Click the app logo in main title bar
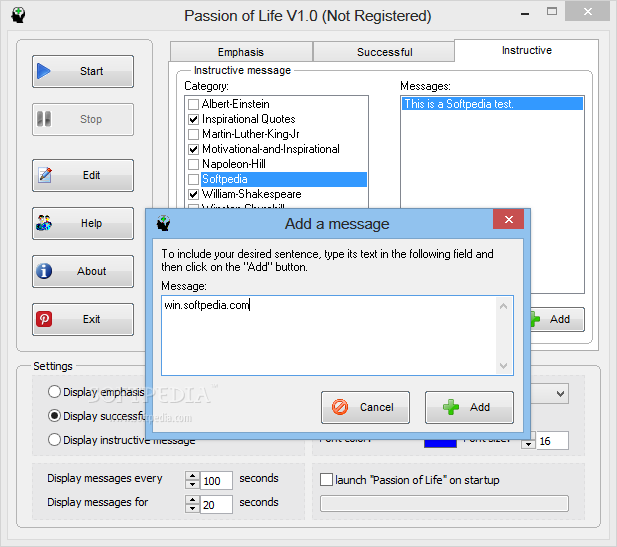This screenshot has width=617, height=547. tap(18, 15)
